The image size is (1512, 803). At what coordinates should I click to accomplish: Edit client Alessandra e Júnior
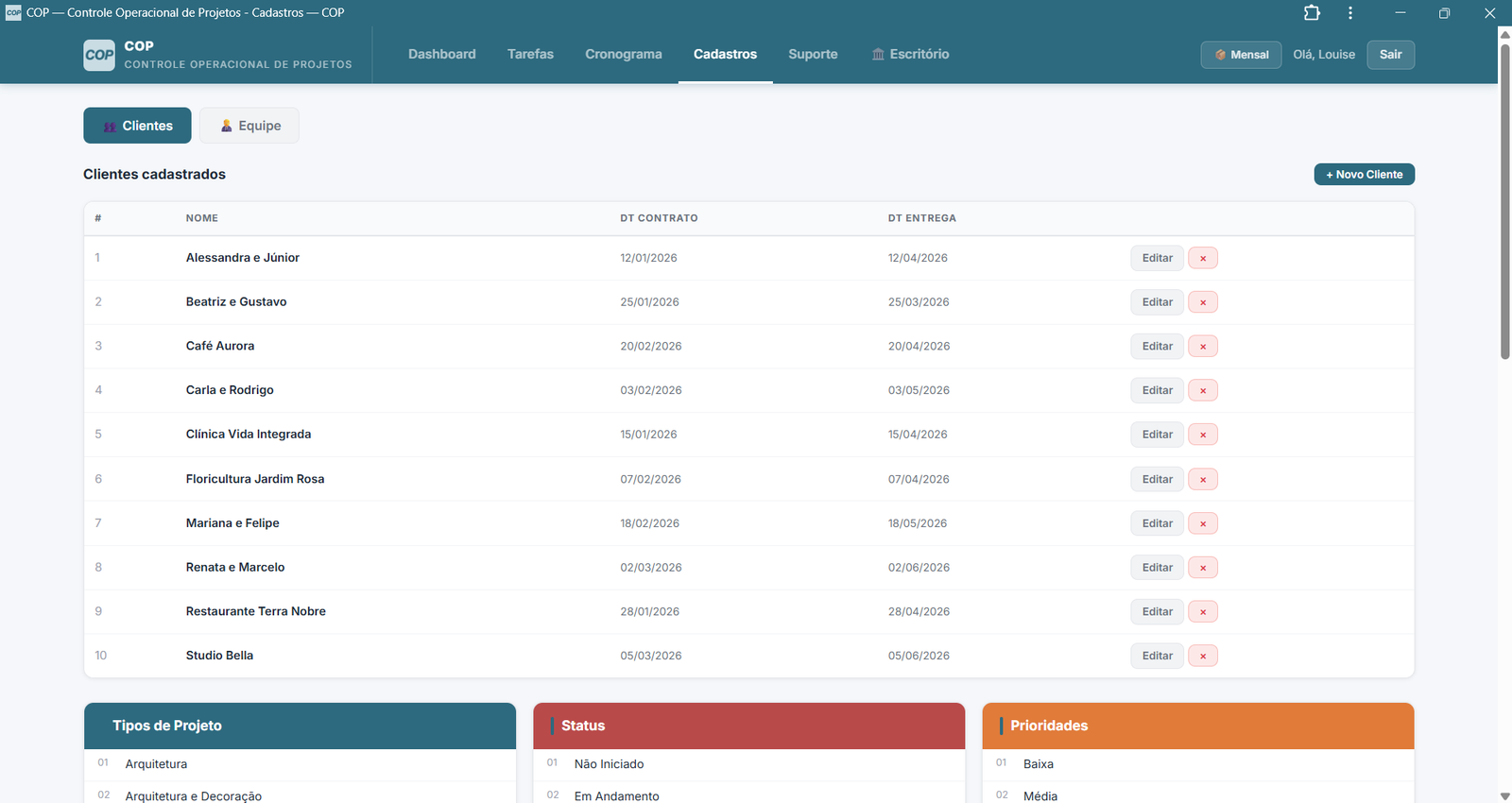coord(1157,258)
